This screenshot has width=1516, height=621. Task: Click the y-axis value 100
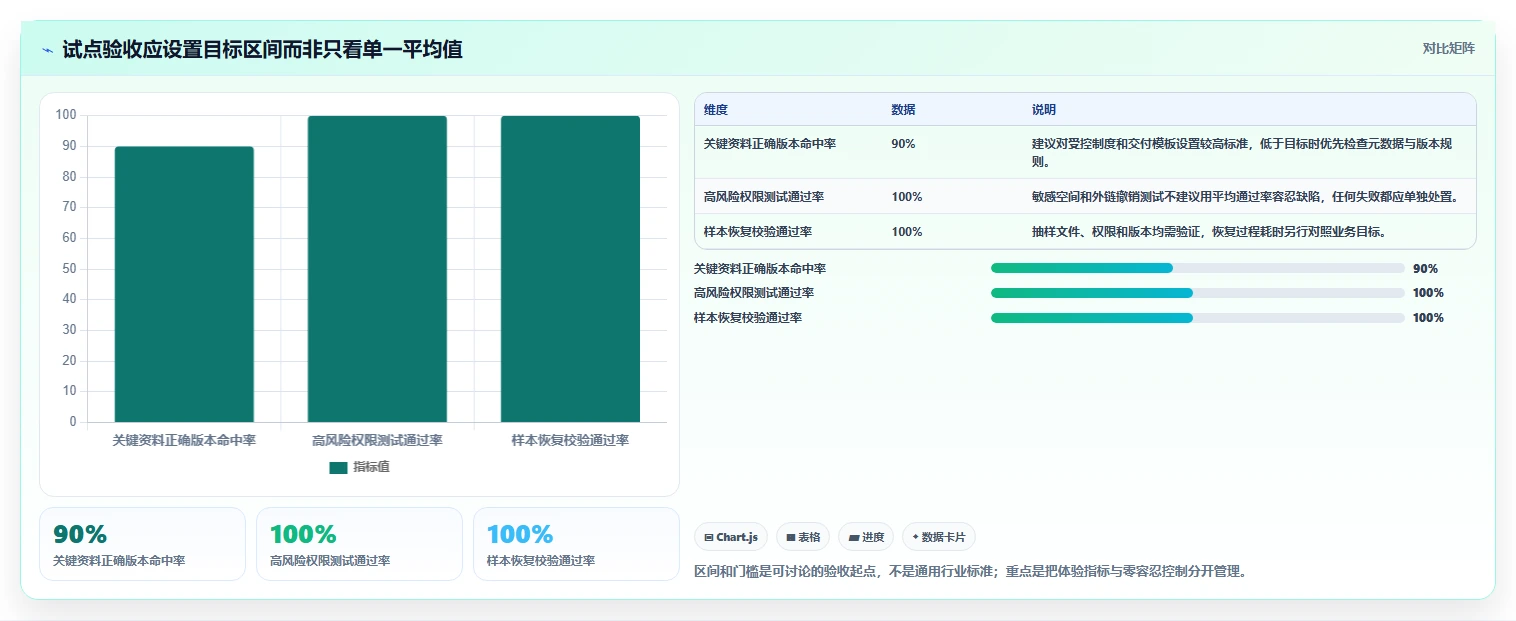tap(66, 115)
